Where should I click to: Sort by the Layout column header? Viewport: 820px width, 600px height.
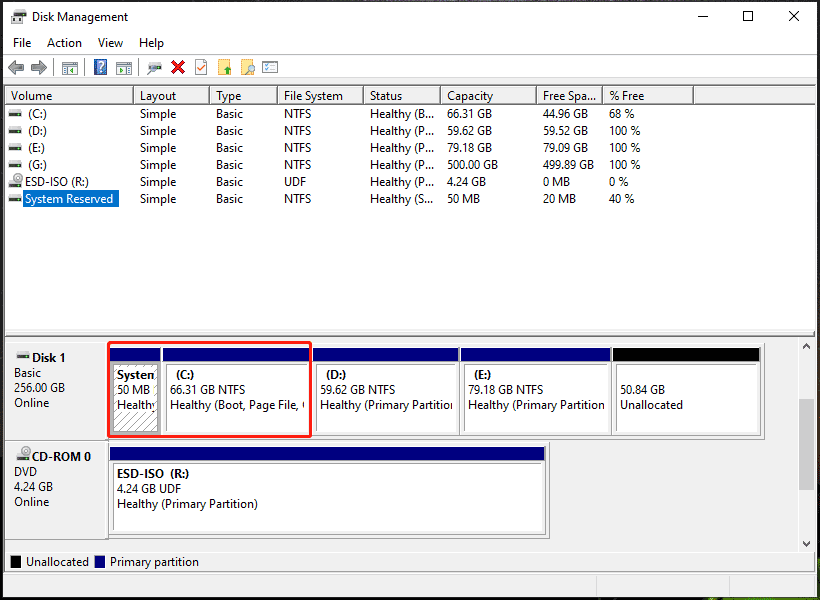pos(172,96)
